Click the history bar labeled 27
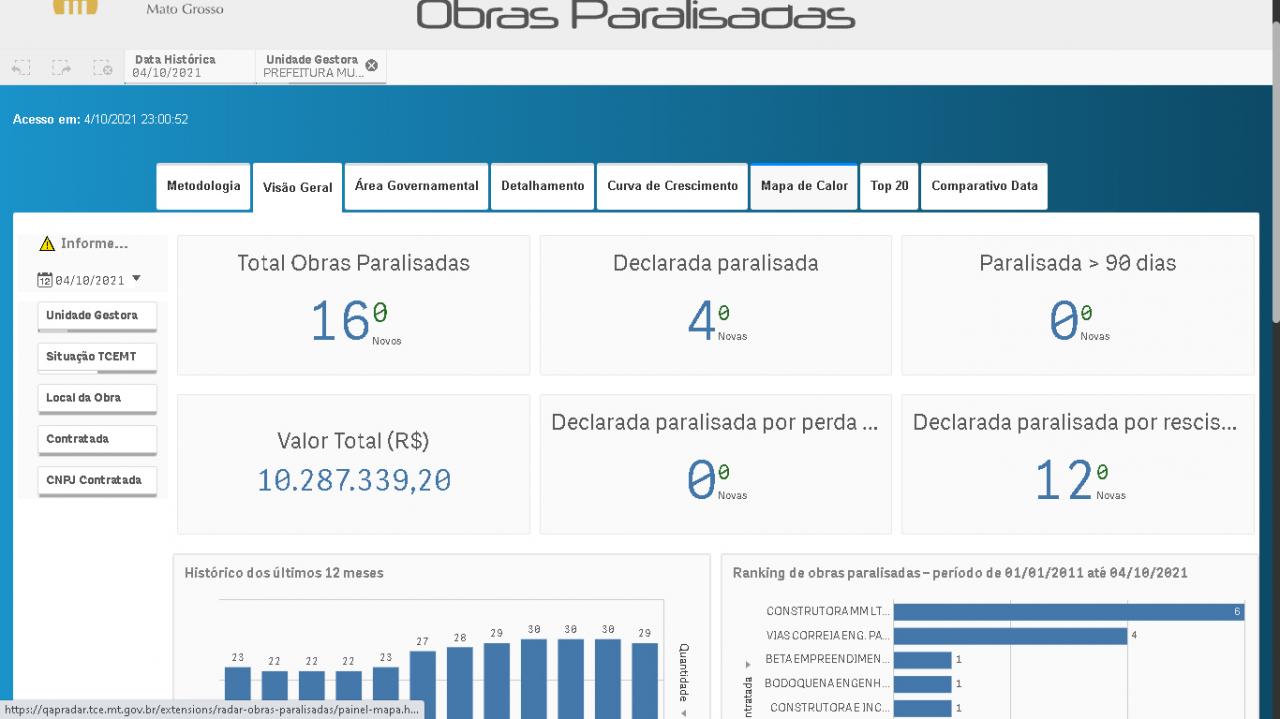The height and width of the screenshot is (719, 1280). pos(423,685)
